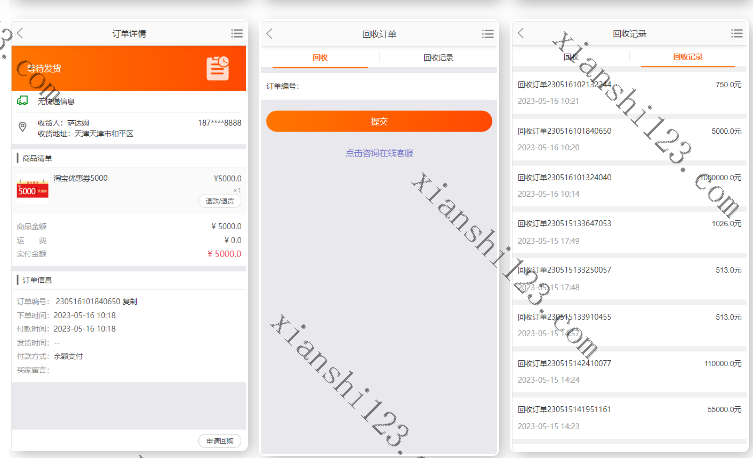
Task: Click the 退款/退货 button
Action: [219, 201]
